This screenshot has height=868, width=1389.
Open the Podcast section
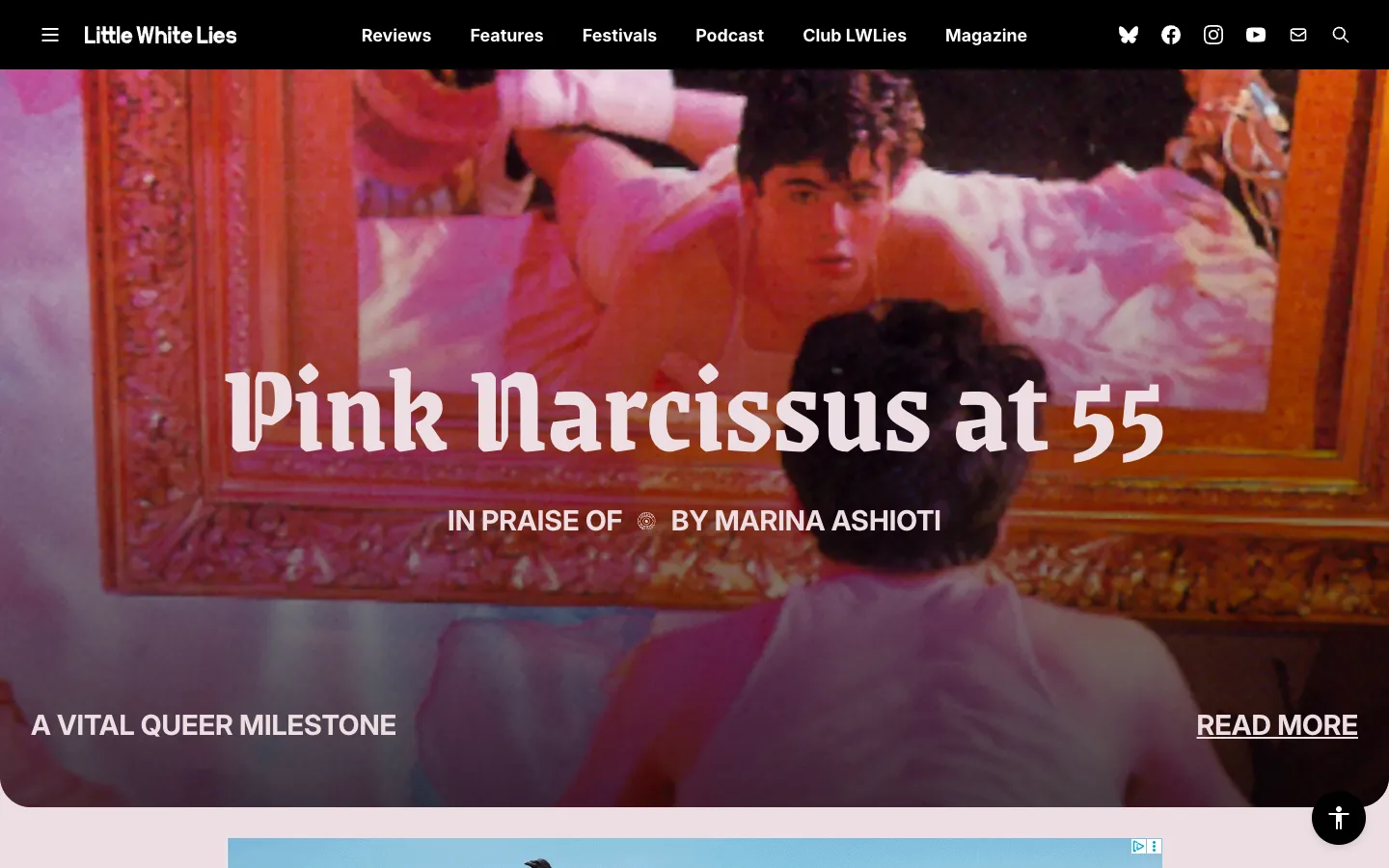pos(729,35)
